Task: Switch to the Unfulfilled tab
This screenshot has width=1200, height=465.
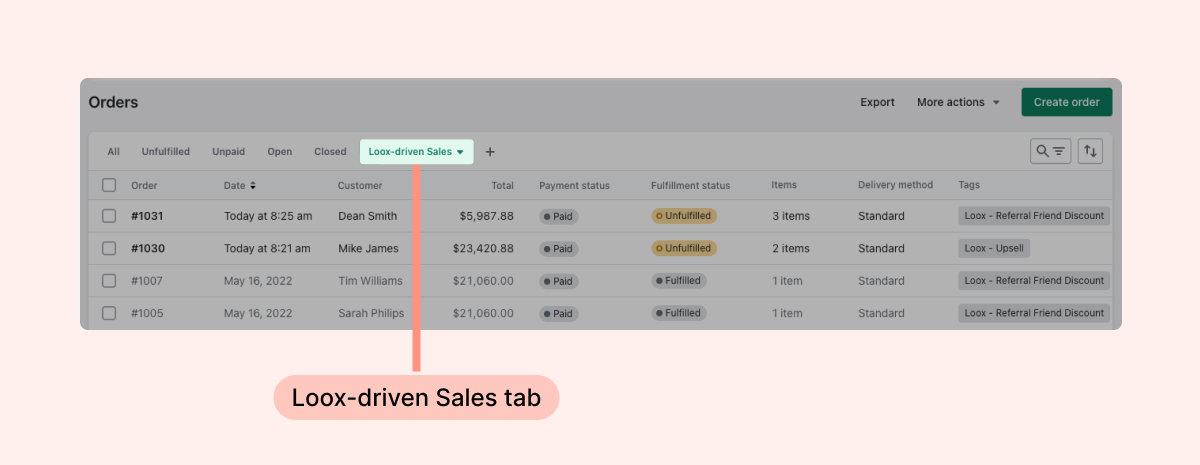Action: click(x=165, y=152)
